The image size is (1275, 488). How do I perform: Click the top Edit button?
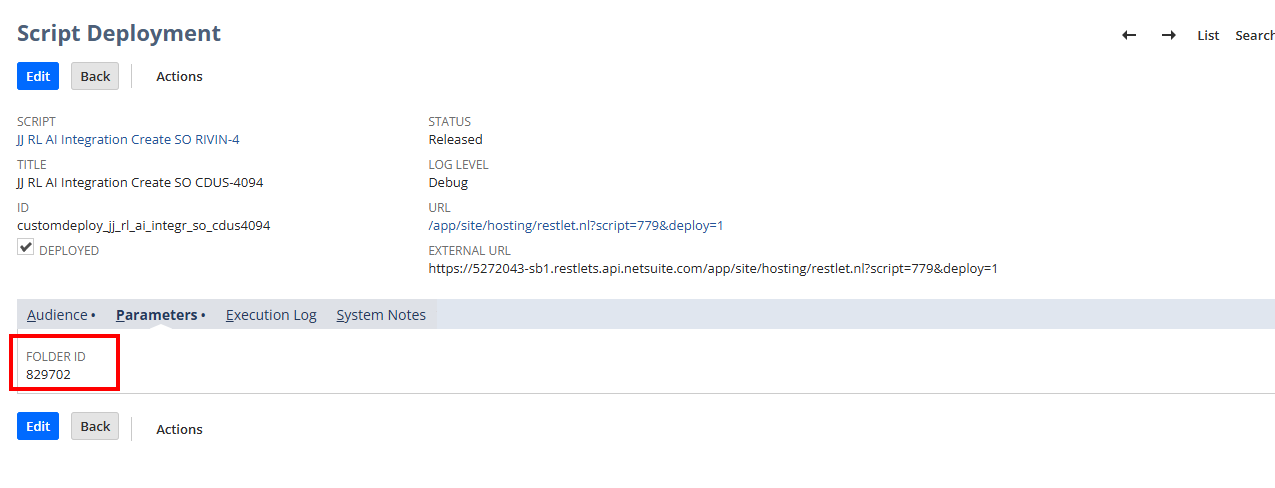[x=38, y=76]
